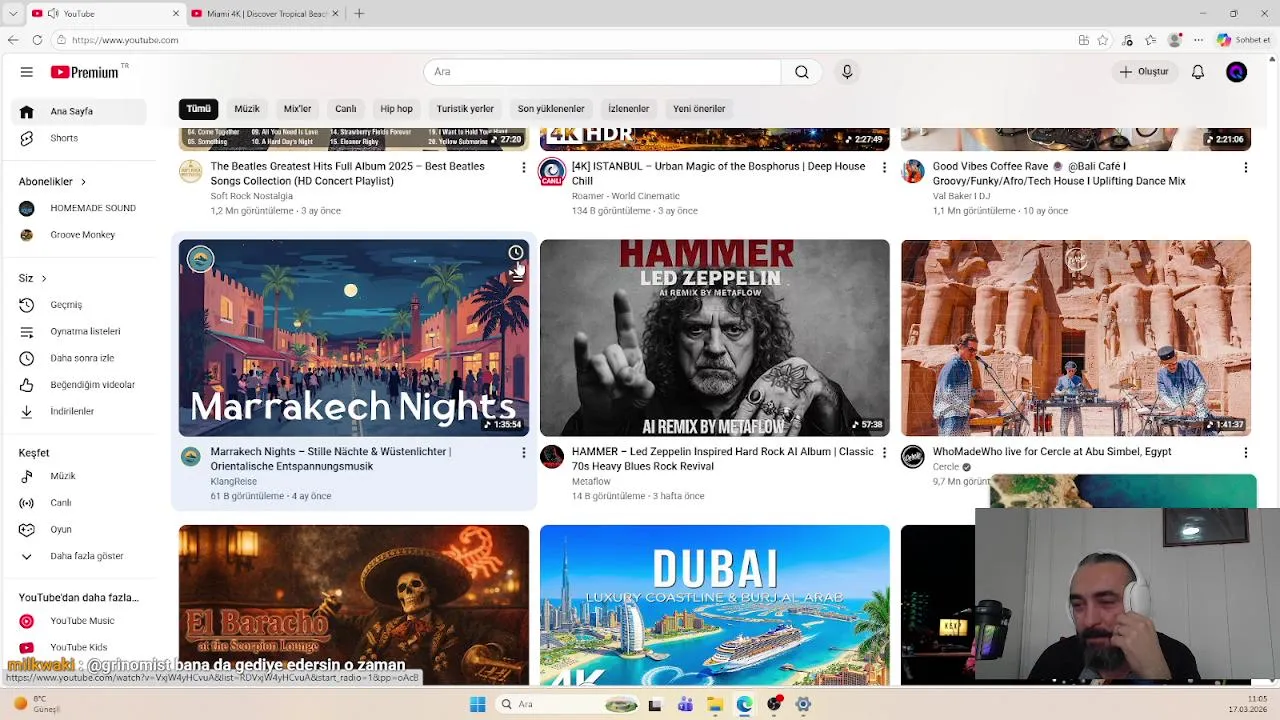Switch to Miami 4K browser tab
Screen dimensions: 1280x720
265,14
